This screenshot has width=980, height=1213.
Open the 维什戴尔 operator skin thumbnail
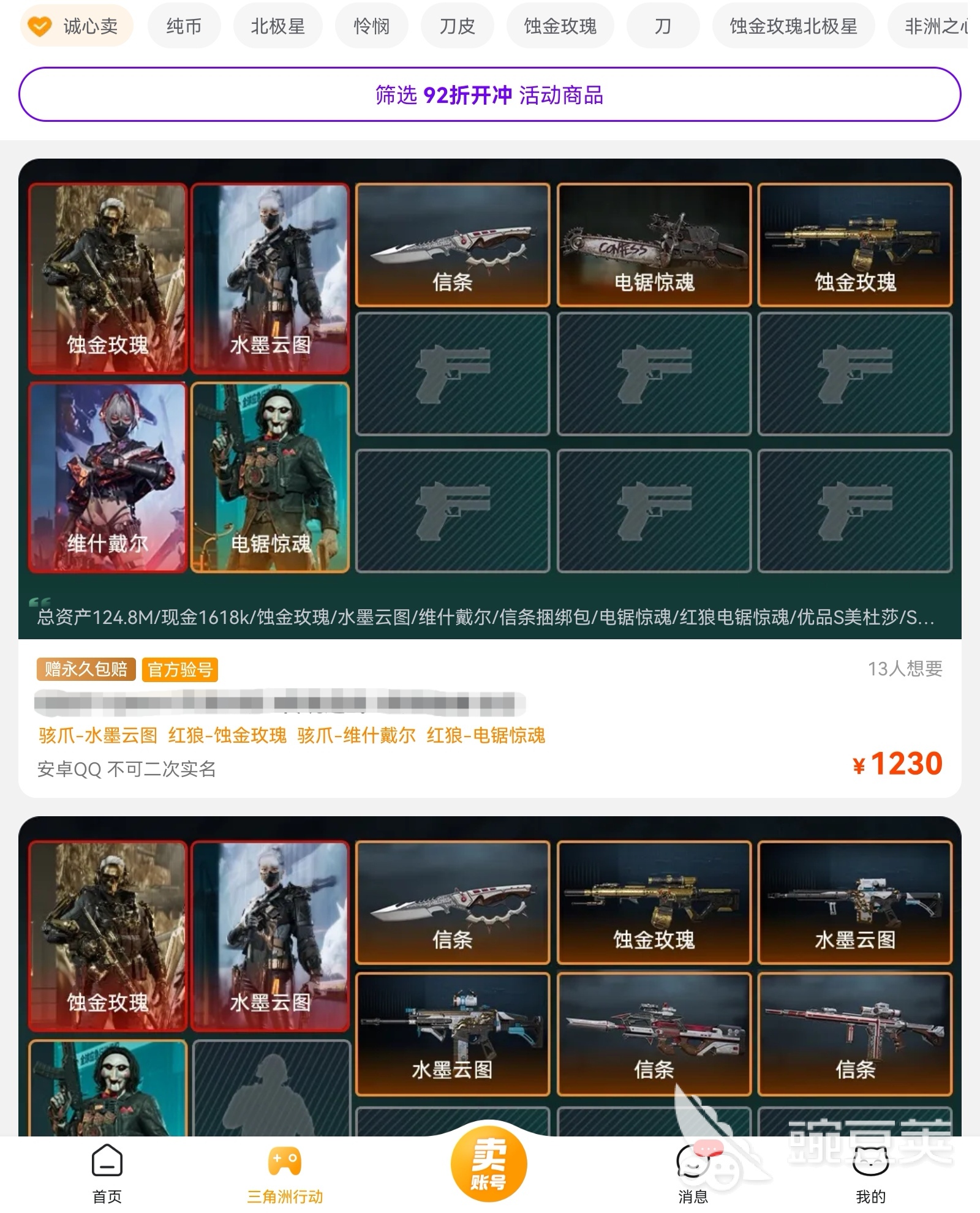pos(108,478)
